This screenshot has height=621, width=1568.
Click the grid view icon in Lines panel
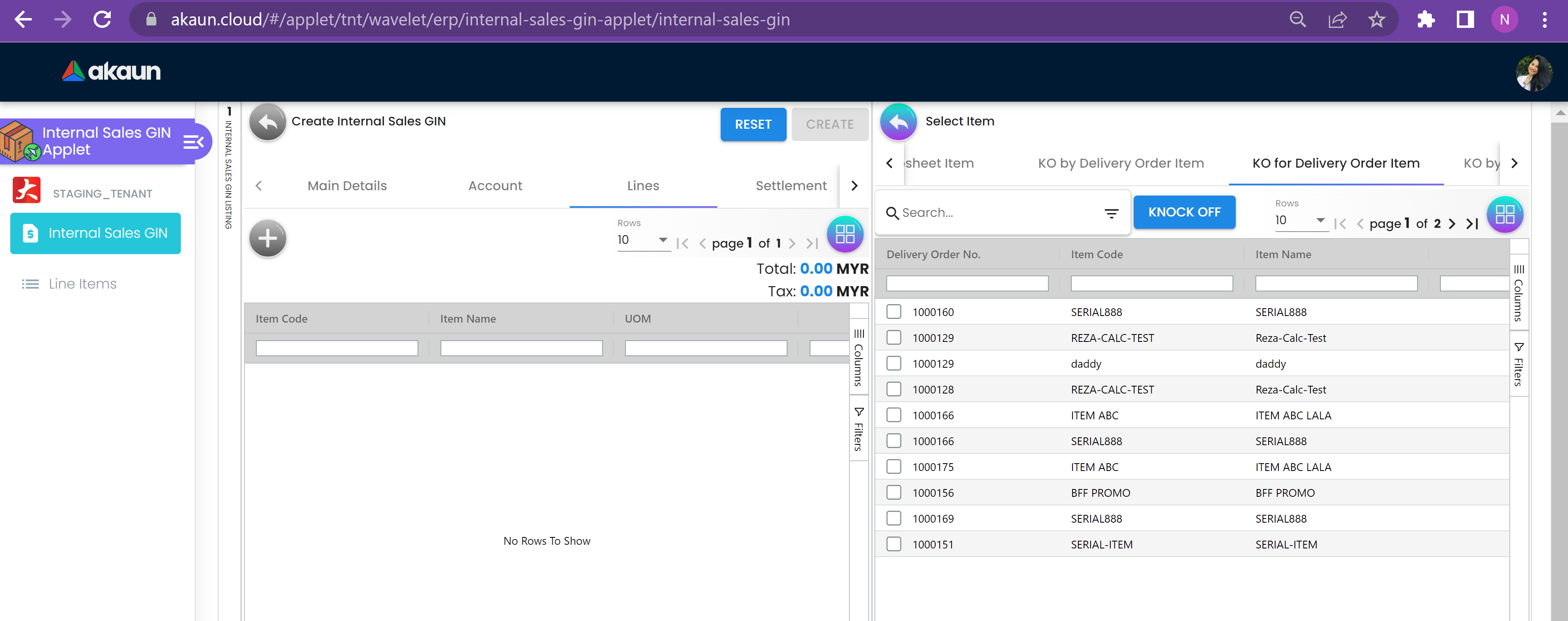pyautogui.click(x=845, y=234)
